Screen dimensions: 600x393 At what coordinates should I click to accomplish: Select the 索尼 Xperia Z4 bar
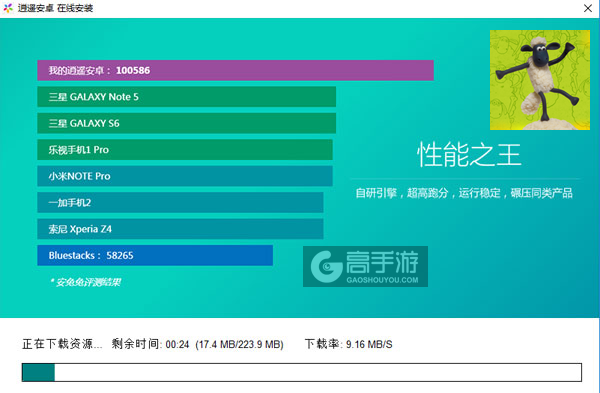pos(180,229)
